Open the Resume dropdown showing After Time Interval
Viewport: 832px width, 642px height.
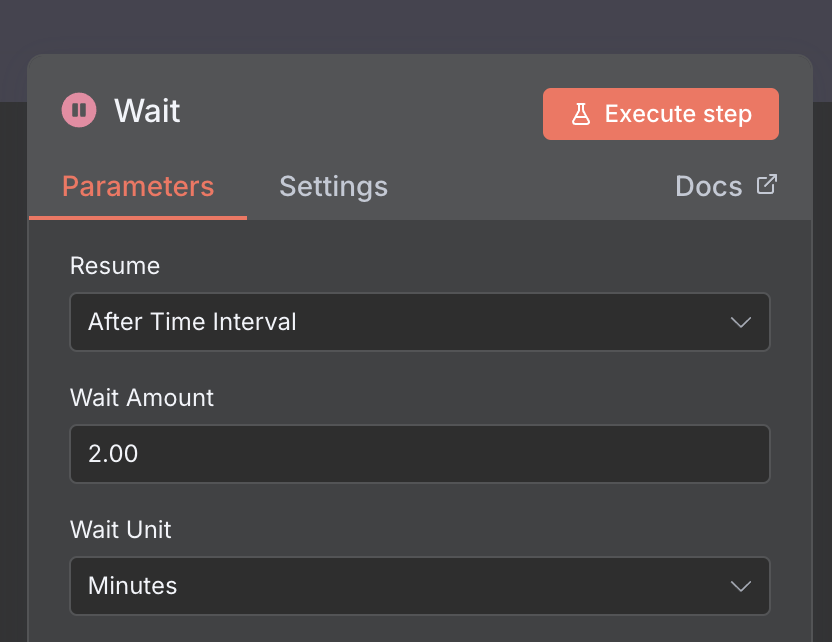pos(419,322)
